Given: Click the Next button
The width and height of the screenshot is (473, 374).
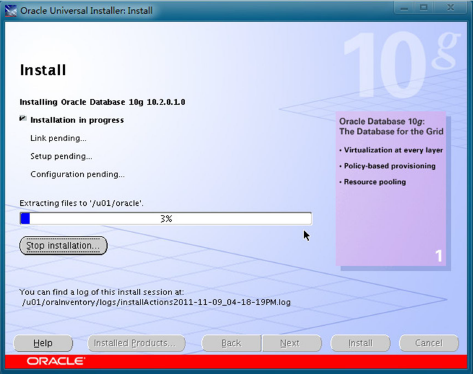Looking at the screenshot, I should pos(292,343).
